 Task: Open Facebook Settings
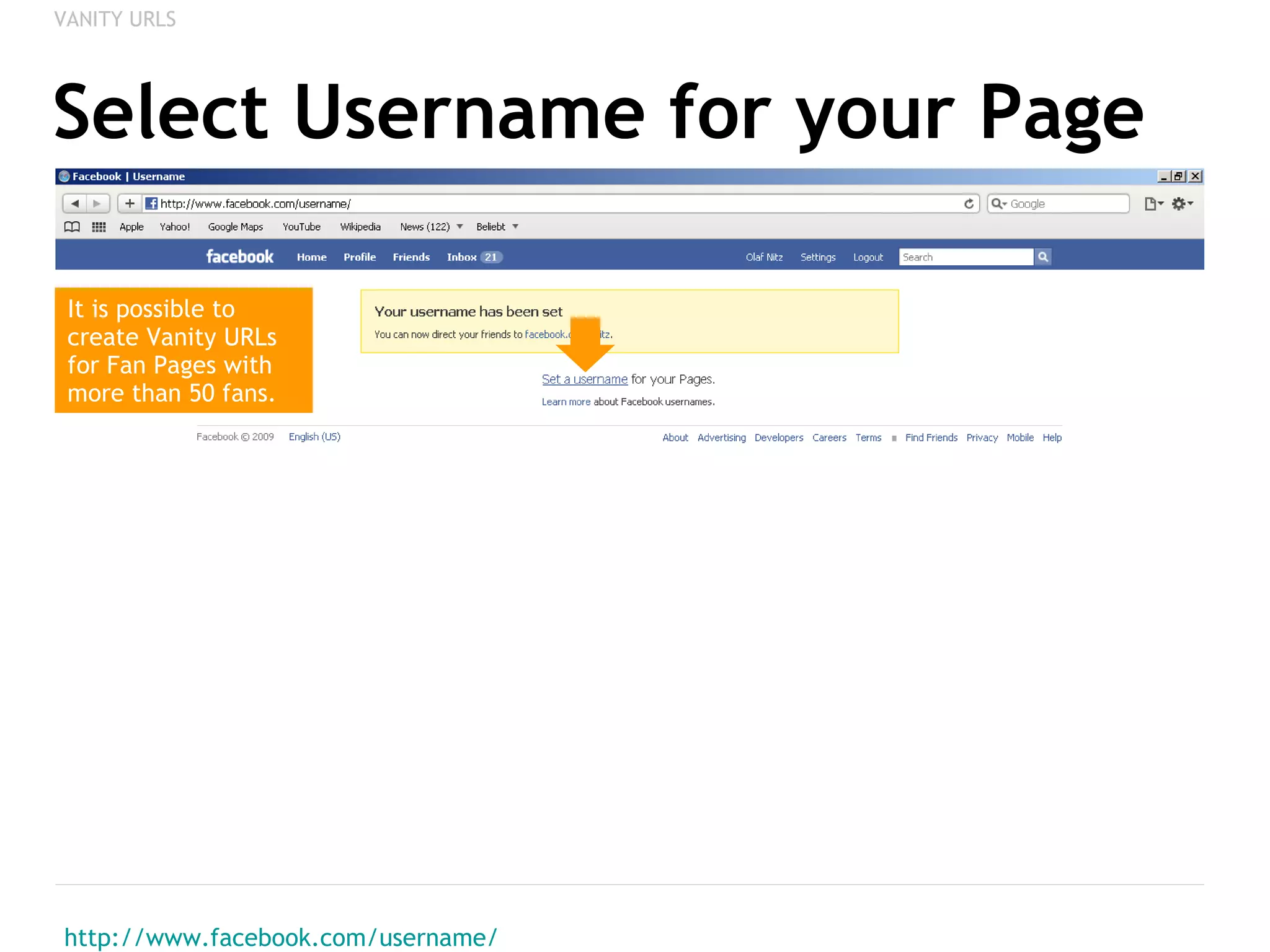tap(818, 257)
